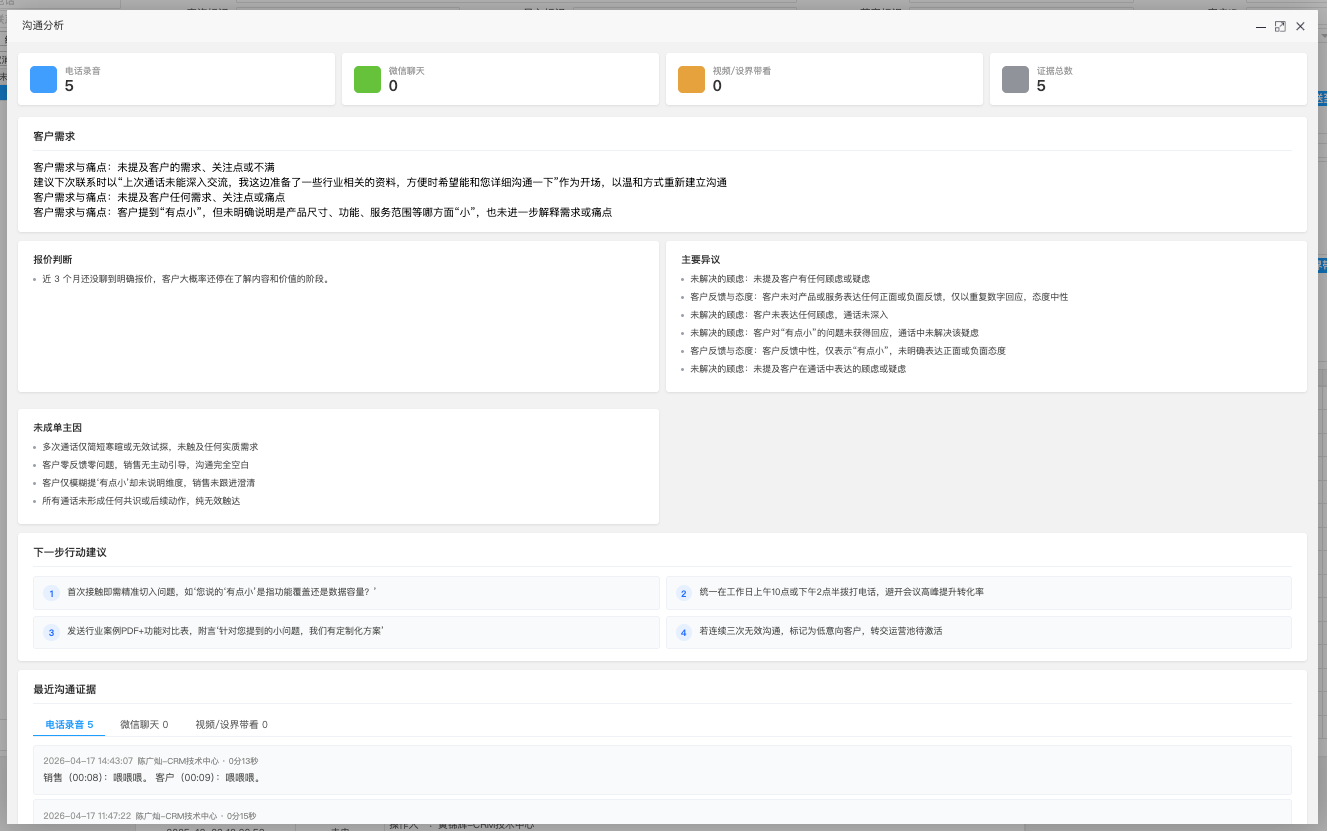Viewport: 1327px width, 831px height.
Task: Open the 视频/设界带看 0 tab
Action: click(231, 724)
